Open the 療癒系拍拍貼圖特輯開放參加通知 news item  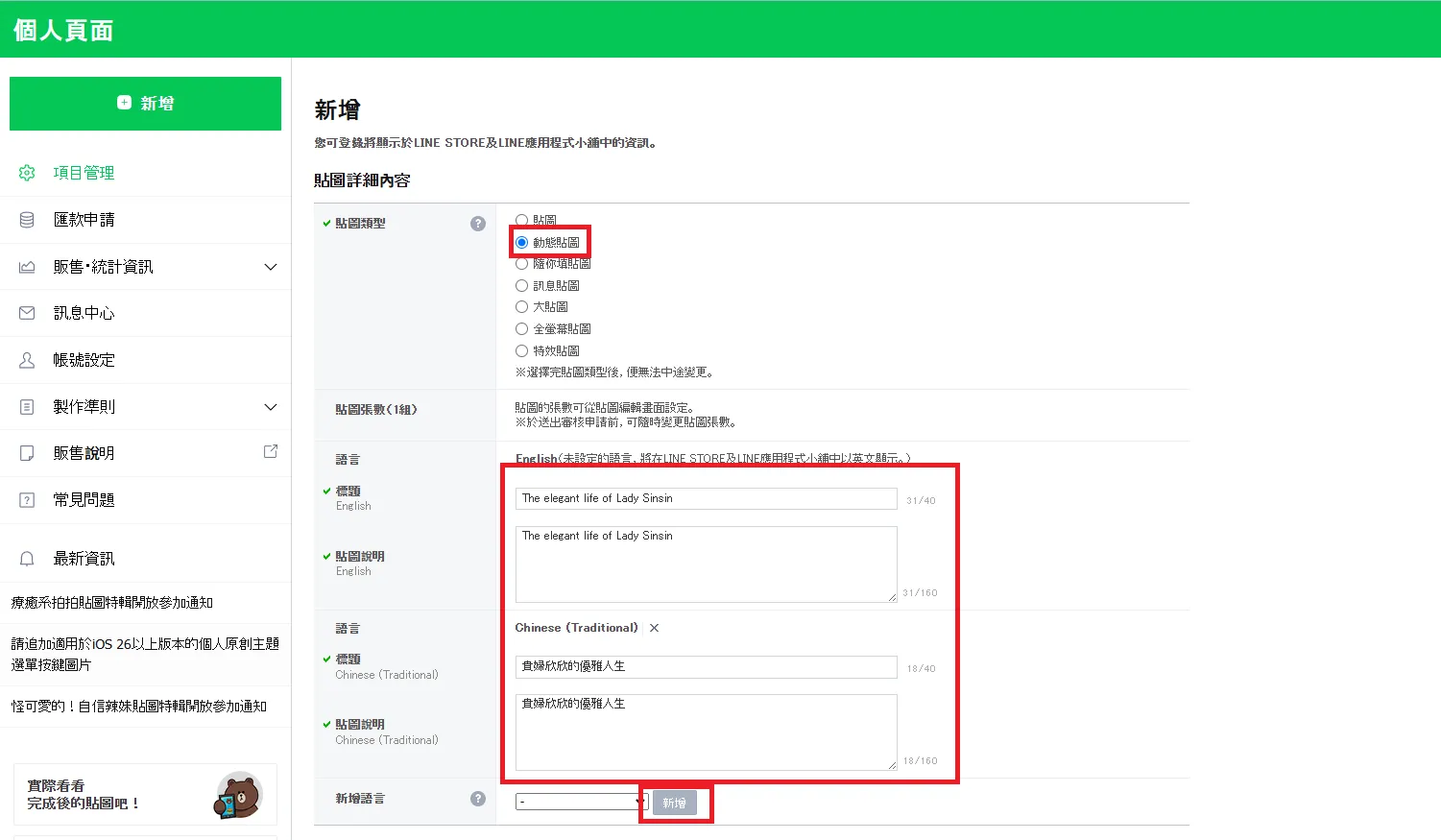(x=112, y=603)
